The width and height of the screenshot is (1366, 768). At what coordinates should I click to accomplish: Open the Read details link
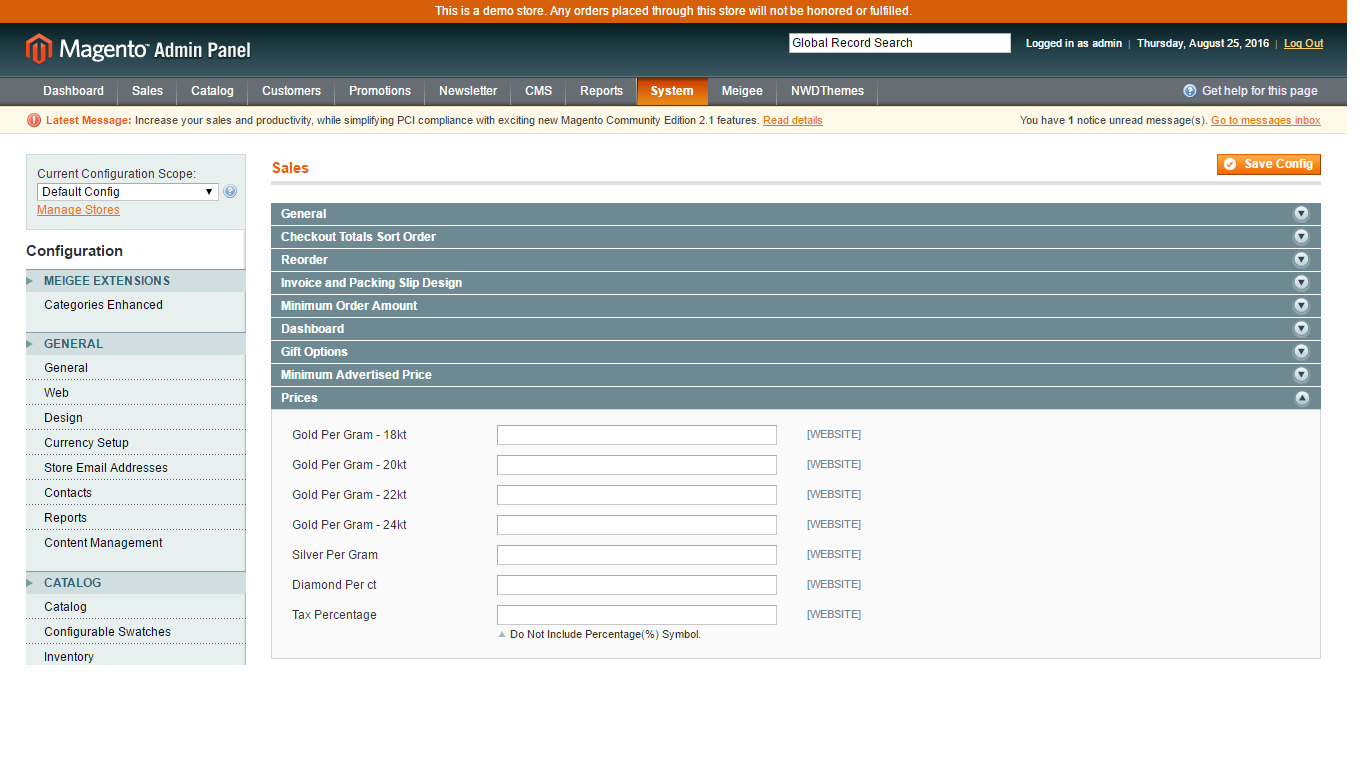tap(793, 120)
